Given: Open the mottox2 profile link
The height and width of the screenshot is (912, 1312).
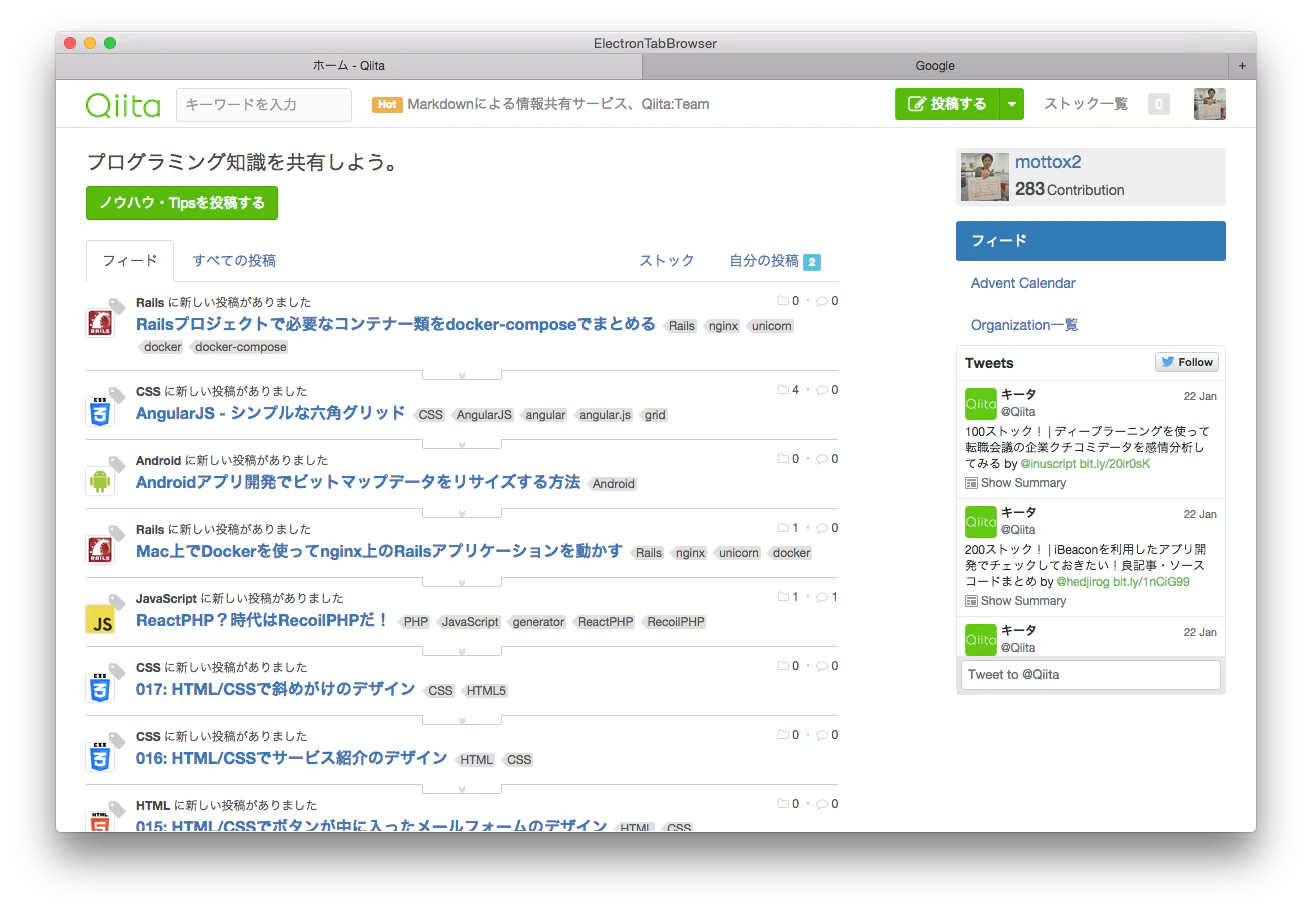Looking at the screenshot, I should click(1048, 162).
